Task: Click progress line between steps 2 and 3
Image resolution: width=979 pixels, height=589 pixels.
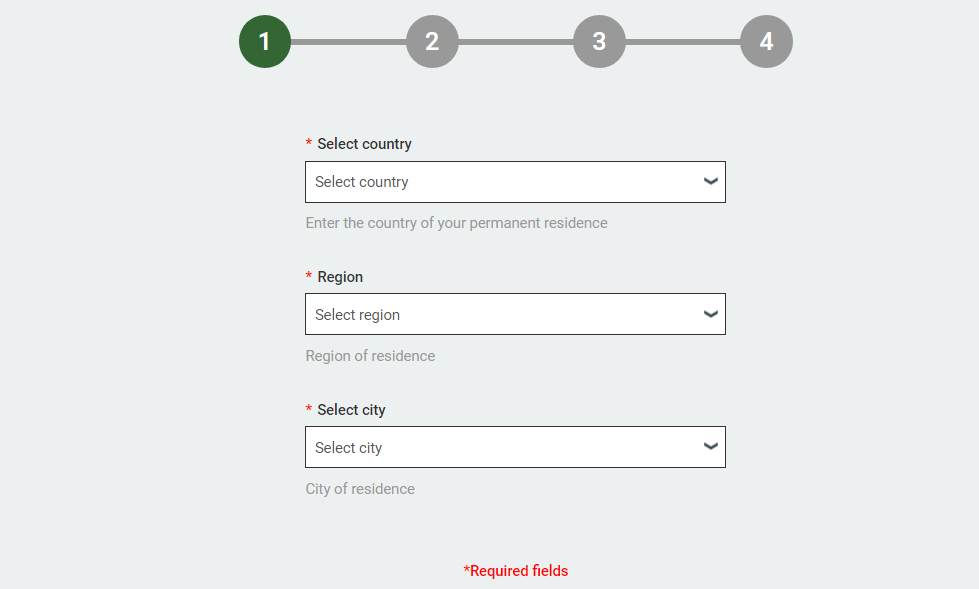Action: pos(515,42)
